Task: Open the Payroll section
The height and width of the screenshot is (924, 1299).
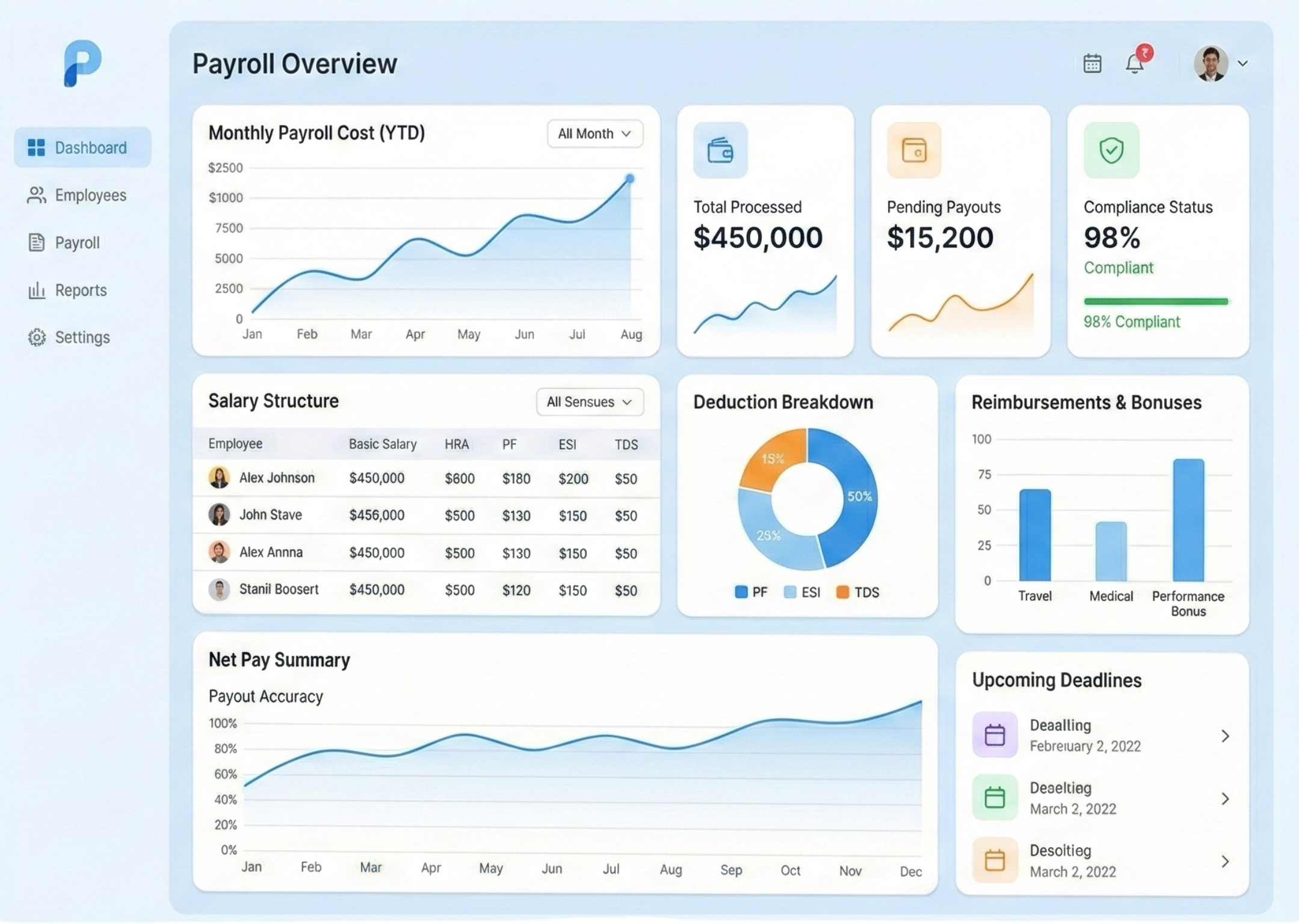Action: click(x=78, y=242)
